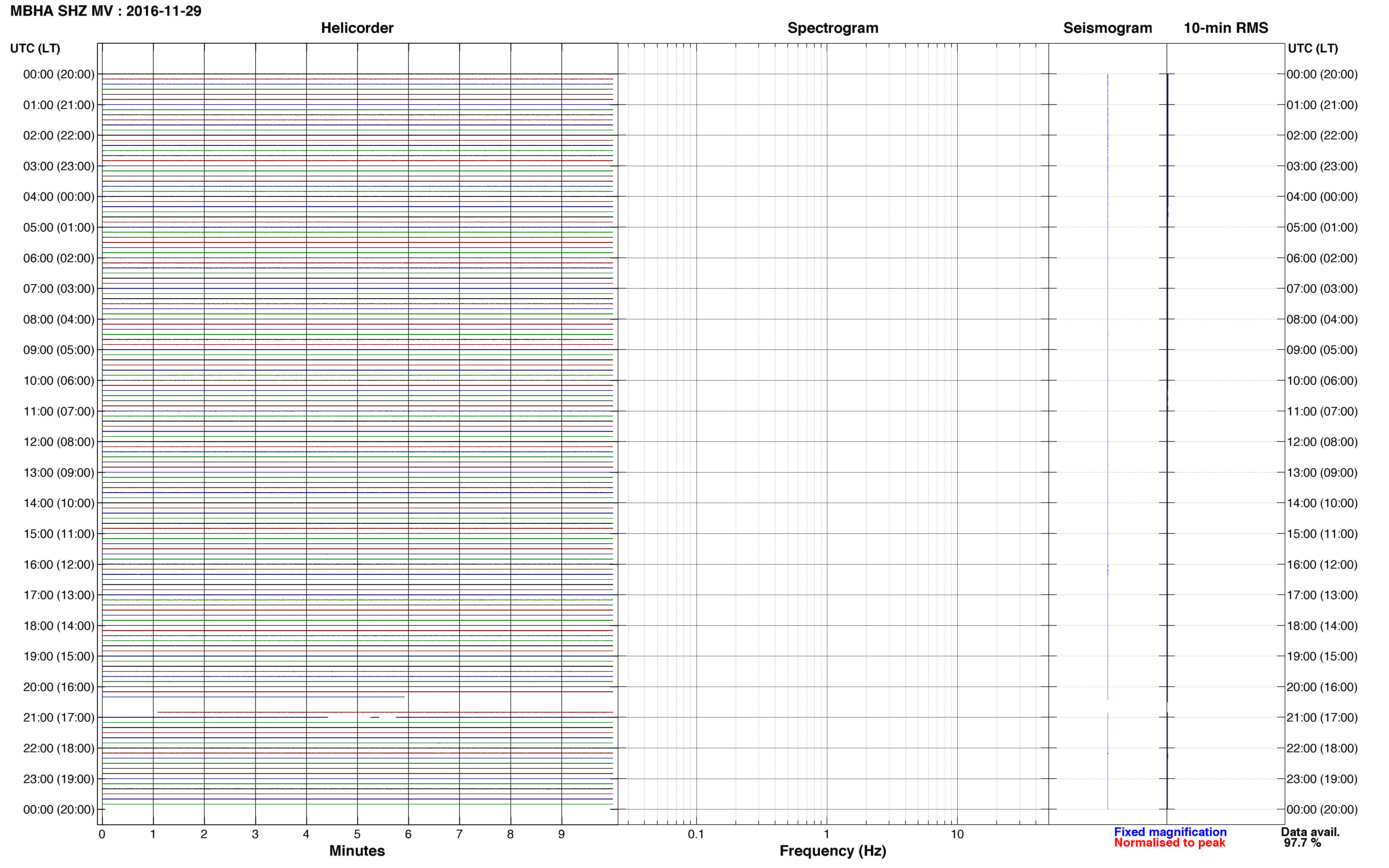This screenshot has height=868, width=1389.
Task: Click the right 23:00 (19:00) time label
Action: (x=1322, y=779)
